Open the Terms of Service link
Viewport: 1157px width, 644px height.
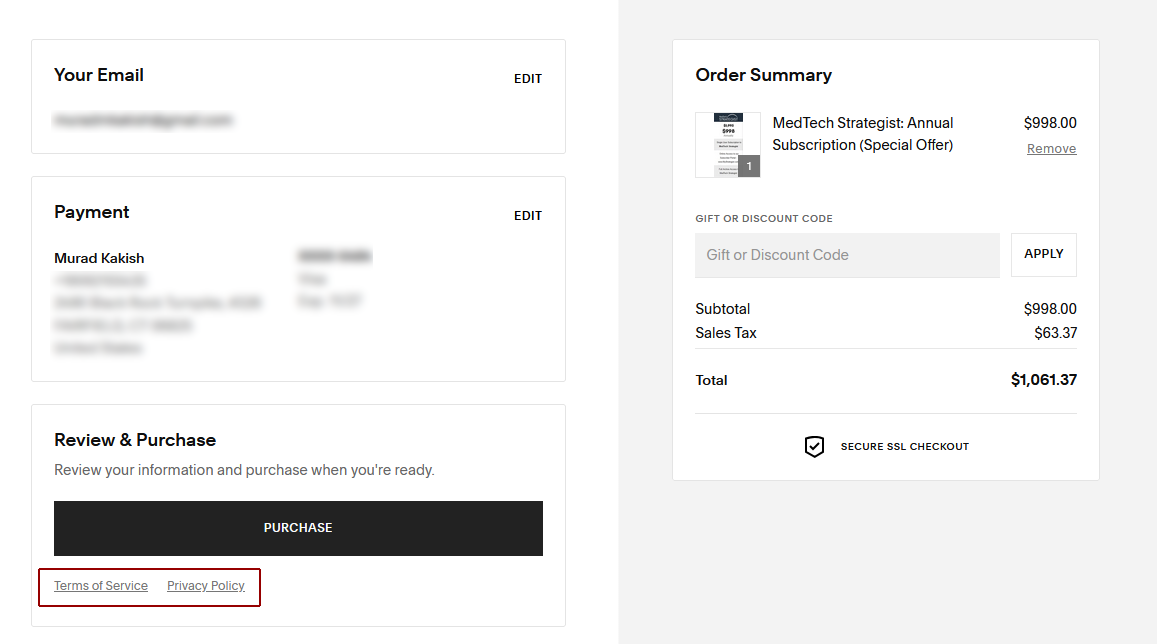click(x=101, y=586)
